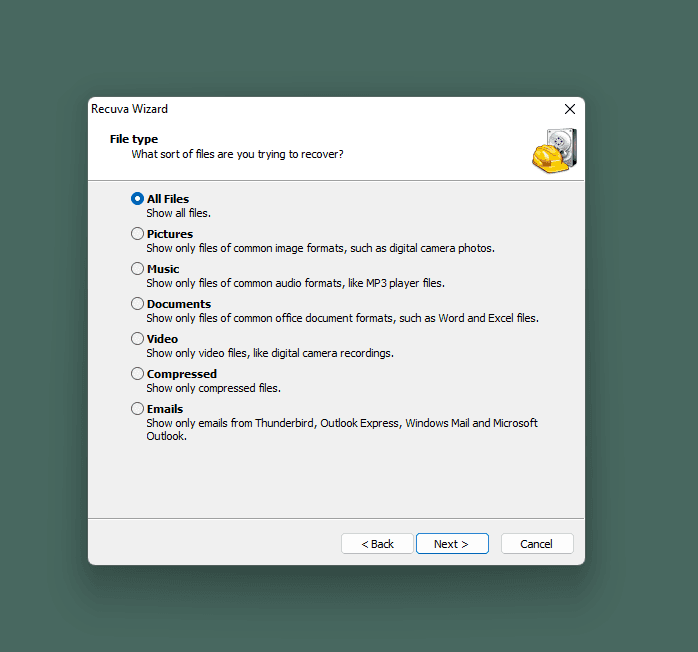Choose the Pictures file type option
This screenshot has width=698, height=652.
coord(138,234)
